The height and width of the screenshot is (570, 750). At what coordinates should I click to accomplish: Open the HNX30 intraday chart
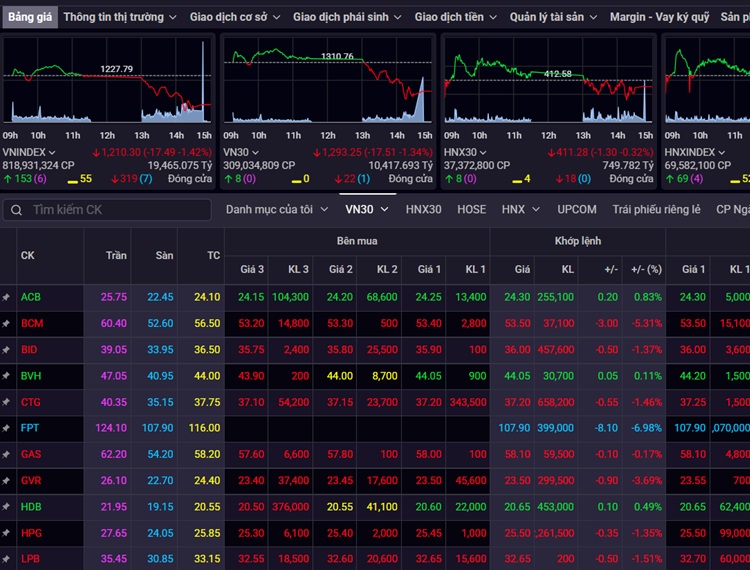point(549,80)
